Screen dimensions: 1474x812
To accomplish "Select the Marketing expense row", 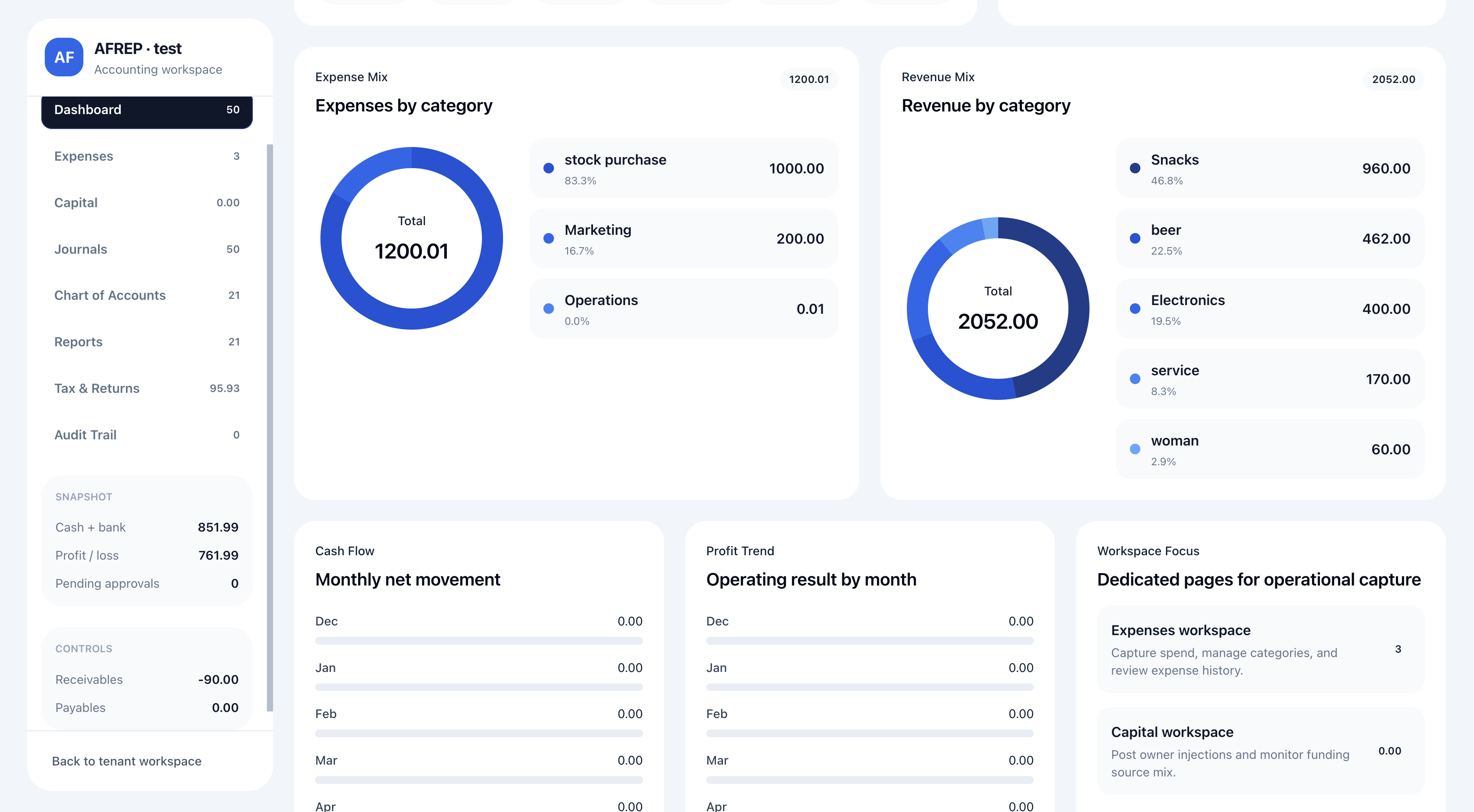I will (x=683, y=239).
